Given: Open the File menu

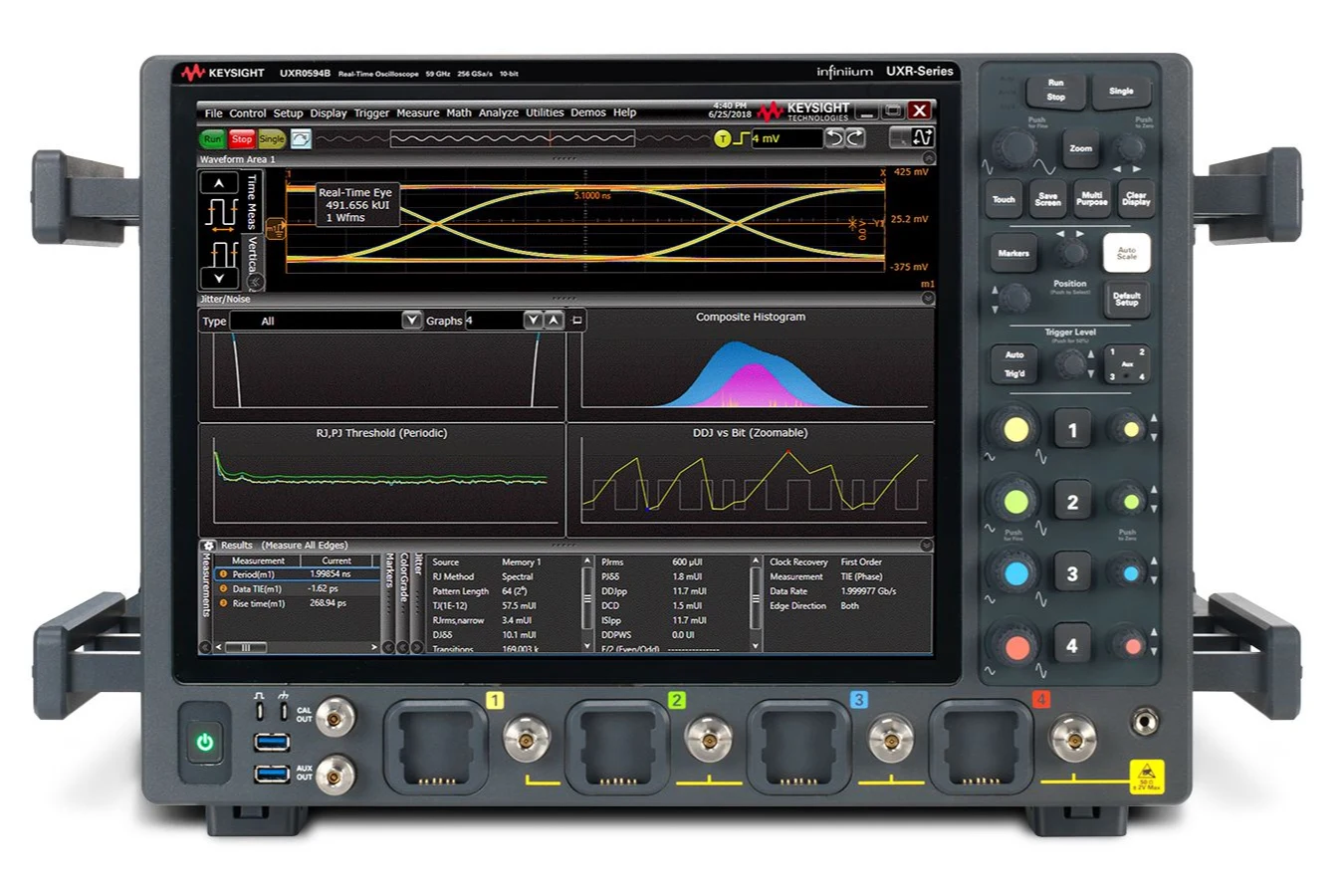Looking at the screenshot, I should 213,113.
